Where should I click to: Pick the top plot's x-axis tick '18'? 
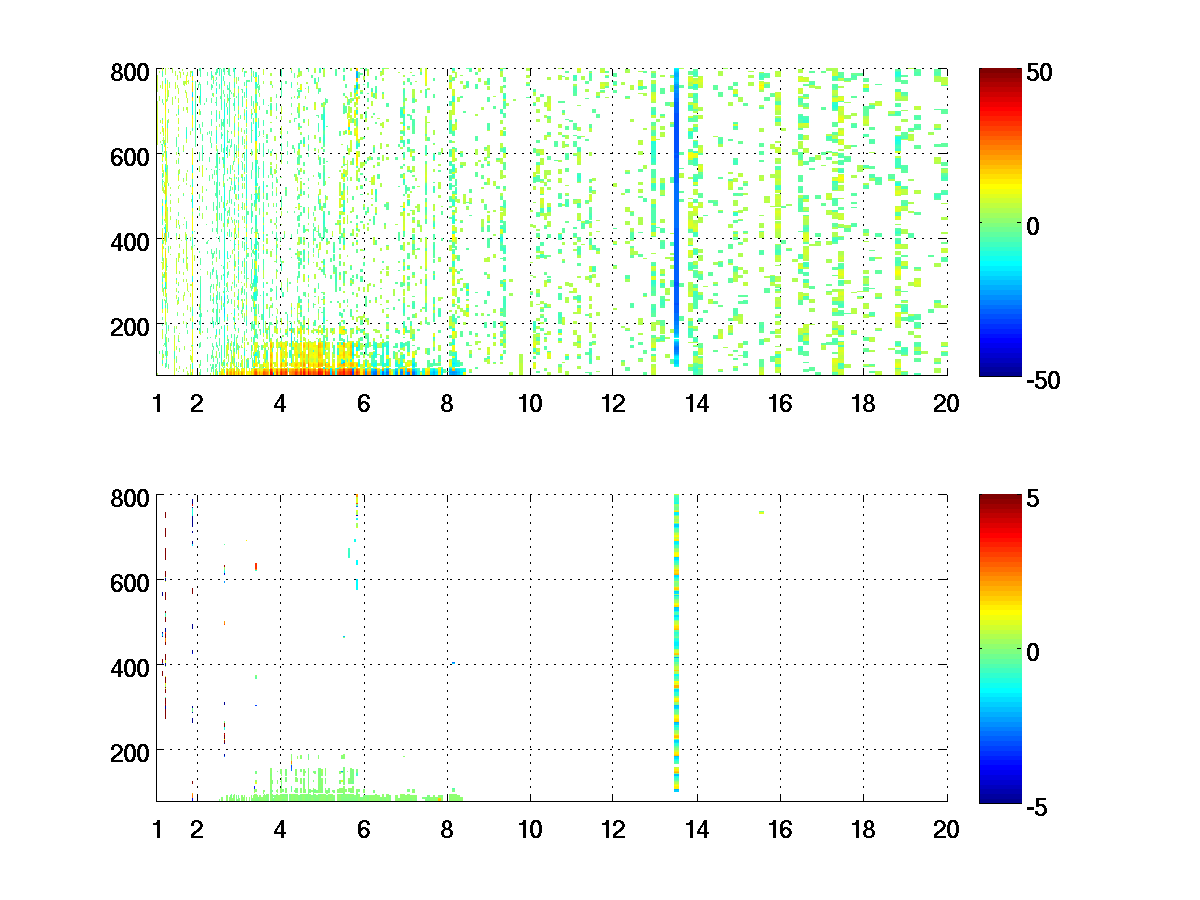click(x=863, y=404)
